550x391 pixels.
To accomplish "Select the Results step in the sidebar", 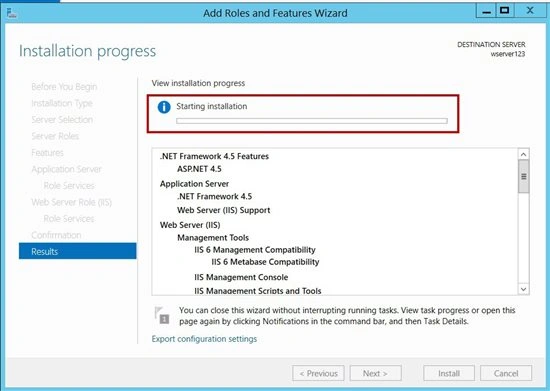I will click(78, 251).
